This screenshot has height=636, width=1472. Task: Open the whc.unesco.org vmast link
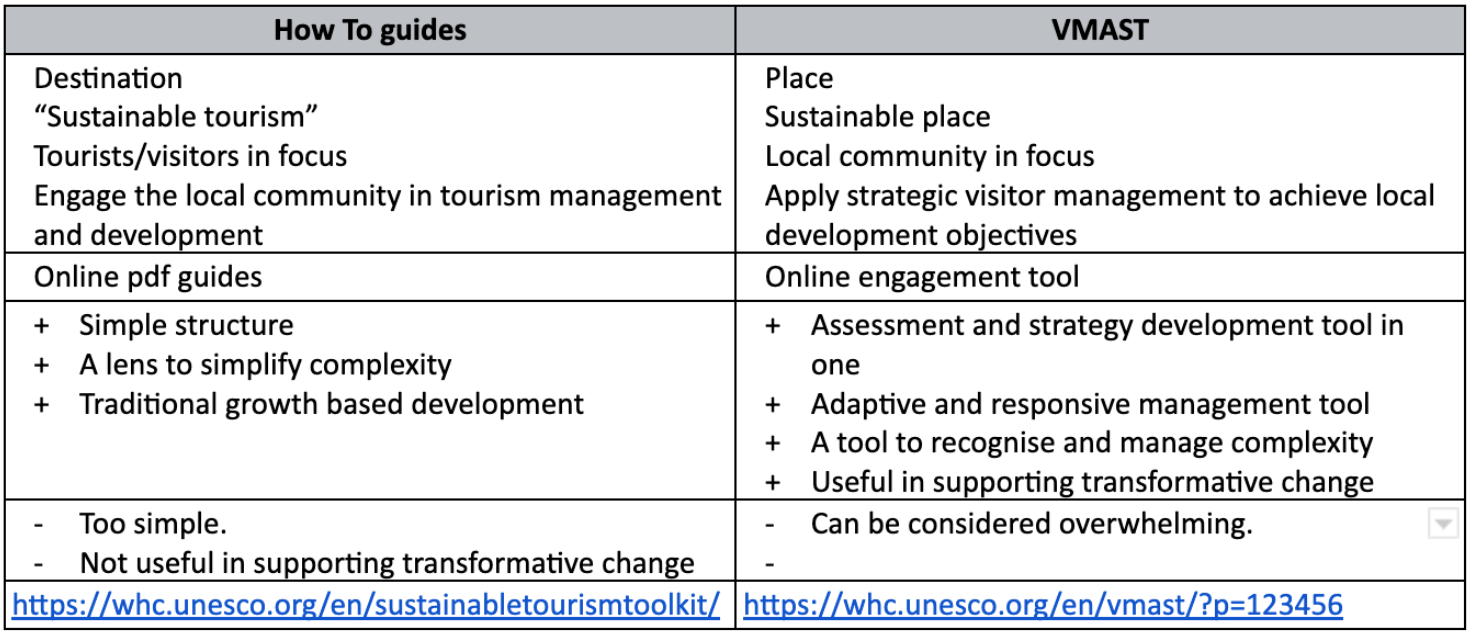1043,604
